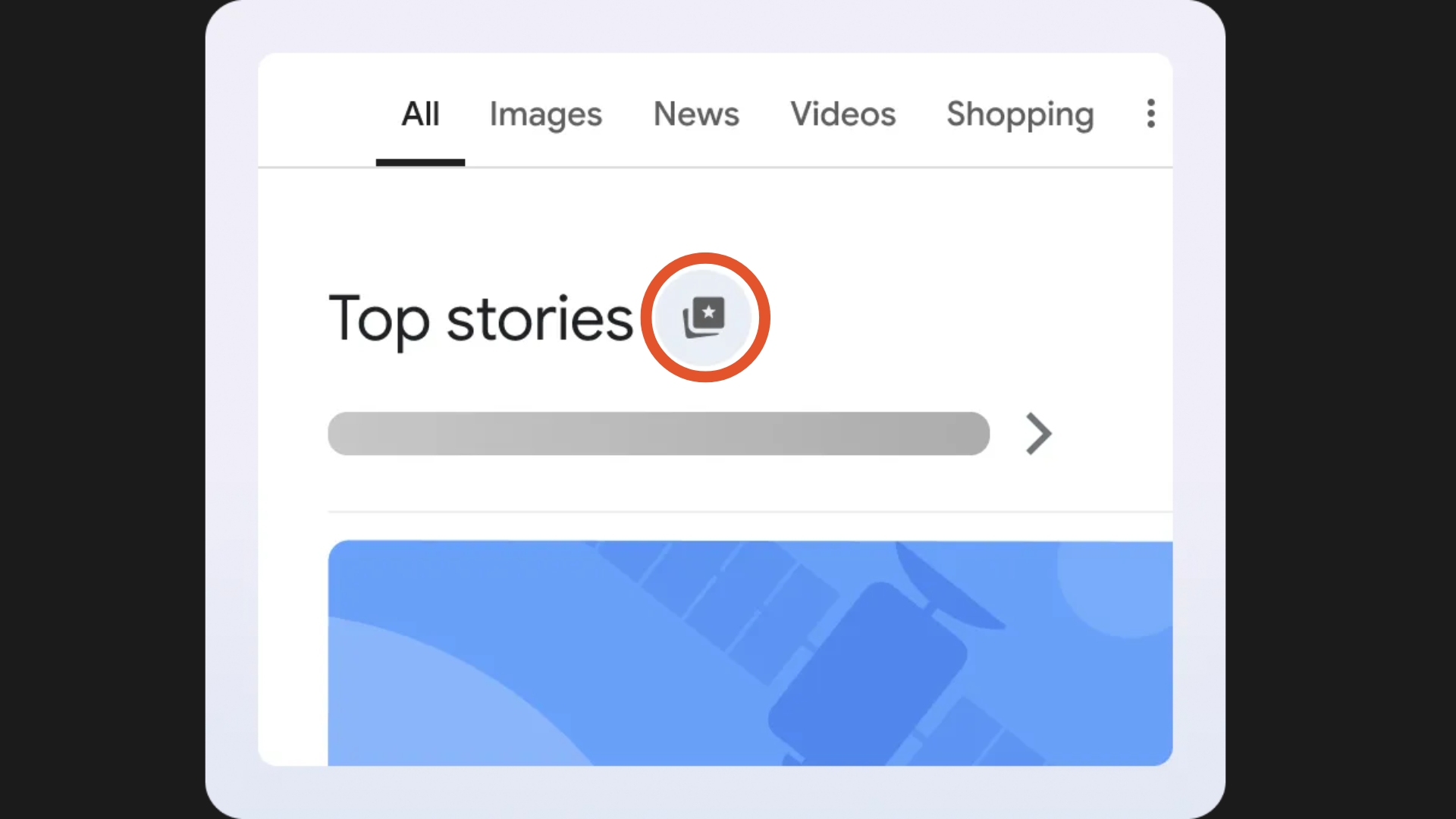The width and height of the screenshot is (1456, 819).
Task: Go to the Videos tab
Action: (x=843, y=115)
